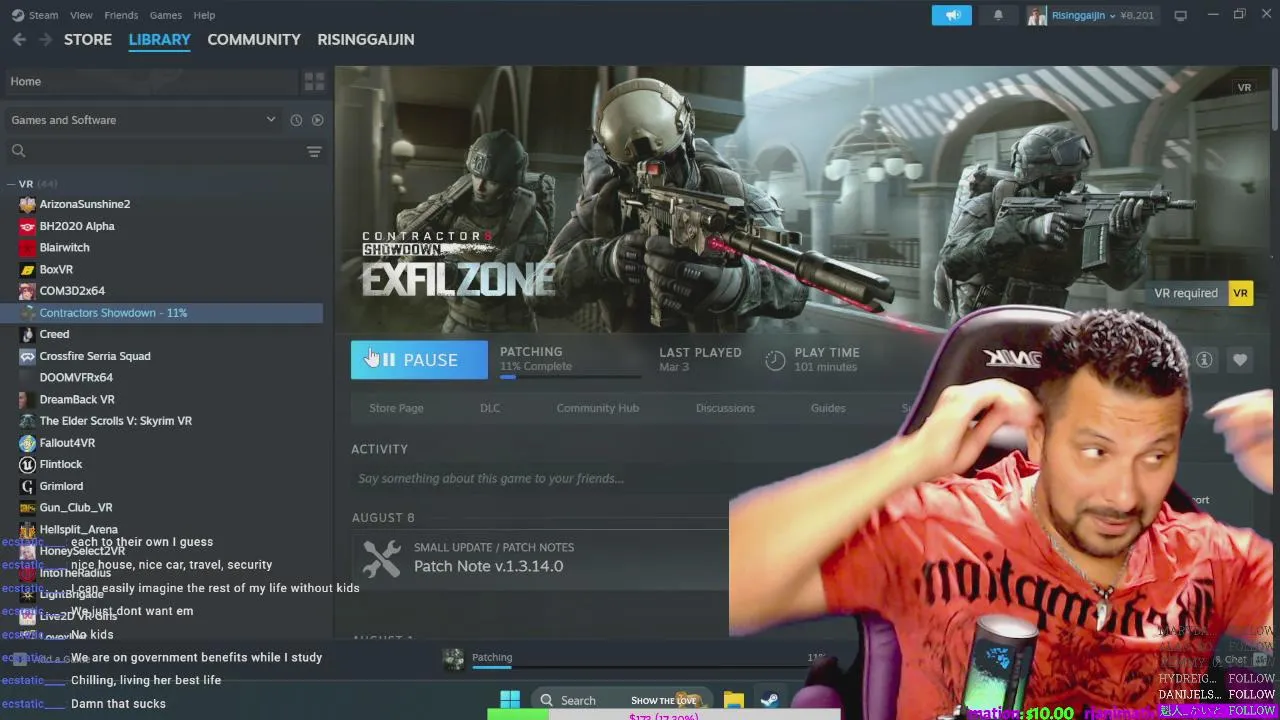Click the BH2020 Alpha game icon
The height and width of the screenshot is (720, 1280).
point(27,226)
